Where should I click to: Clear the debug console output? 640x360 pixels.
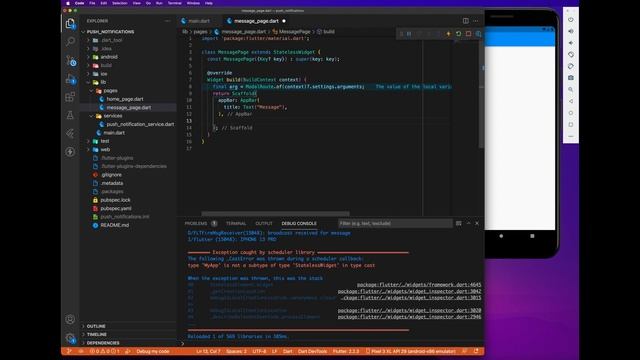pyautogui.click(x=459, y=223)
